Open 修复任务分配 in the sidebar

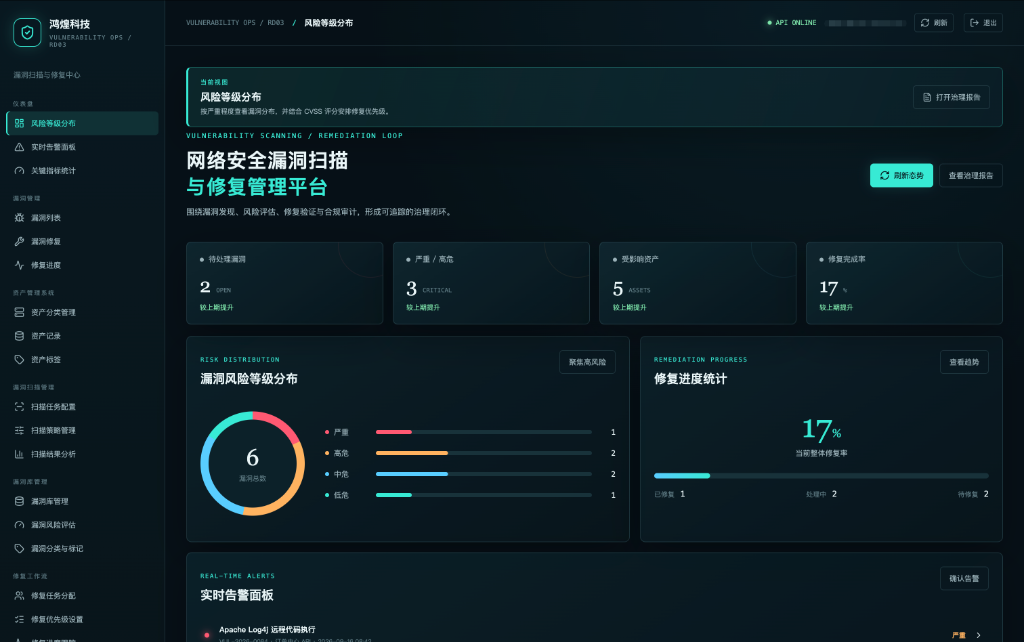click(x=82, y=596)
